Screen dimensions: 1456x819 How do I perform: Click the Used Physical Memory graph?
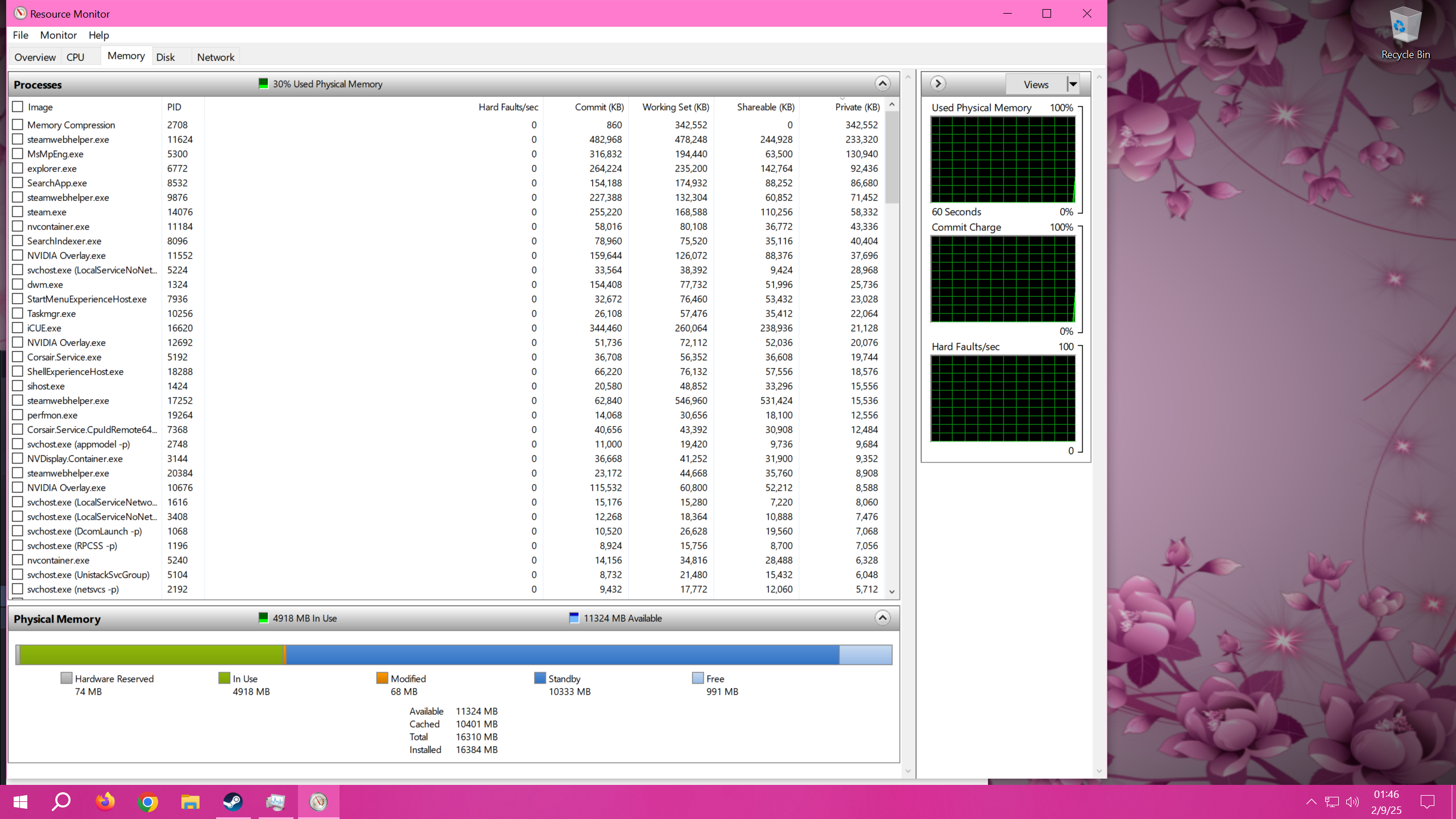(x=1003, y=159)
